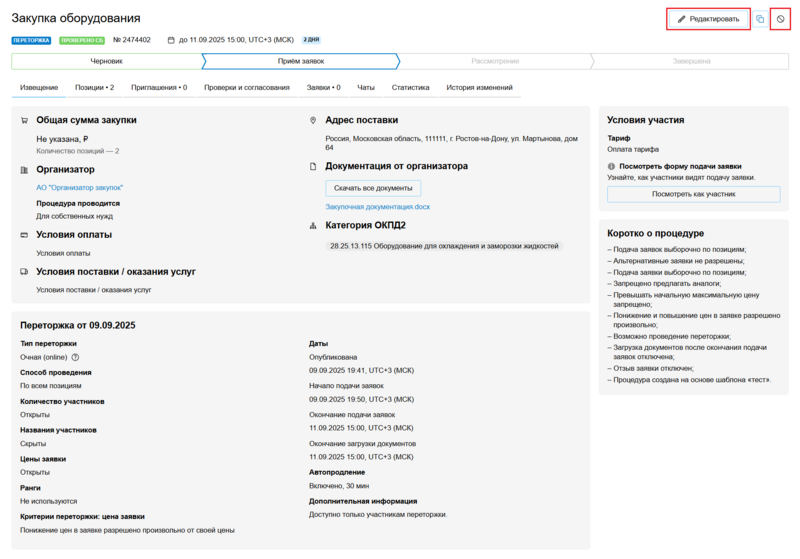
Task: Open the АО "Организатор закупок" link
Action: (79, 187)
